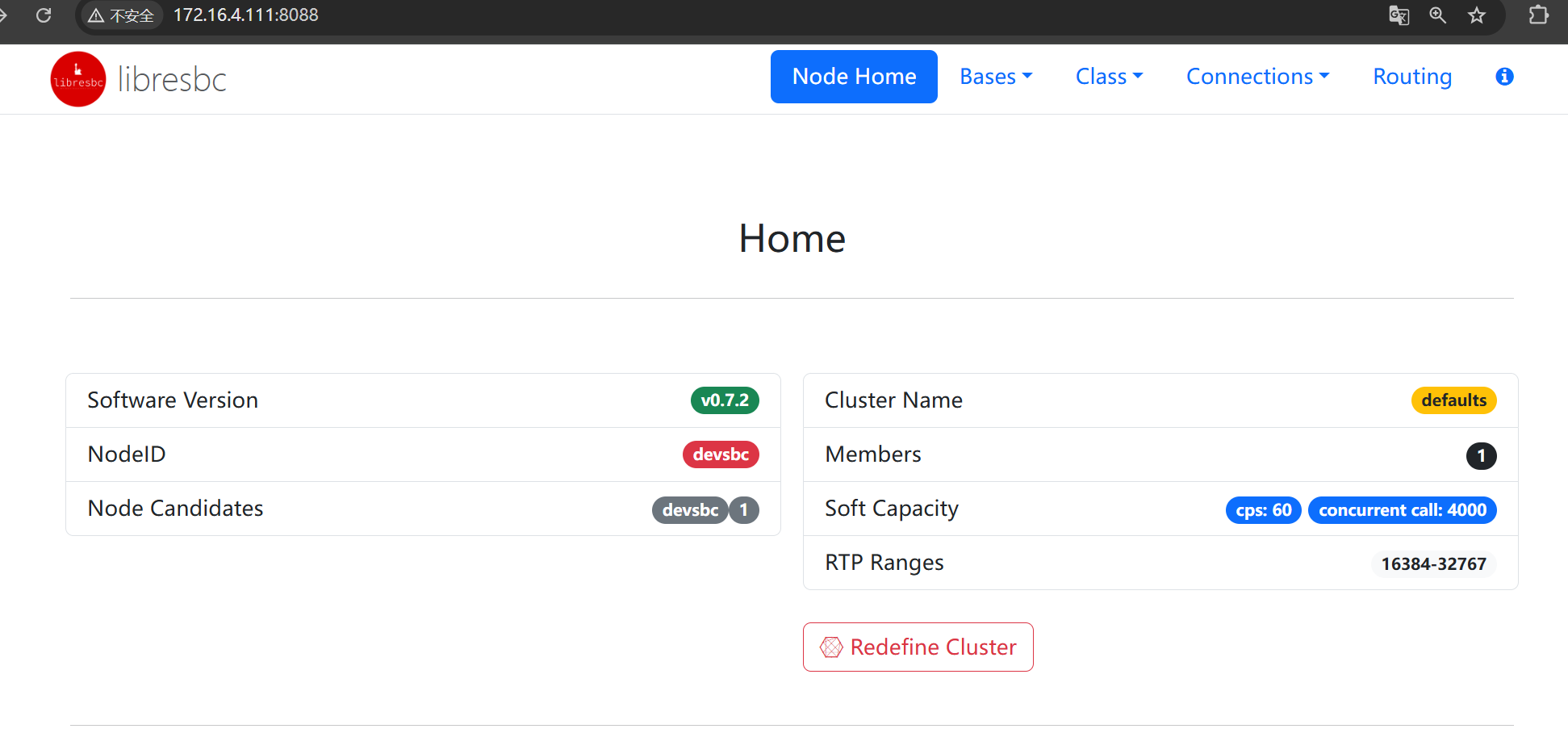Open the browser extensions puzzle icon

click(x=1538, y=15)
